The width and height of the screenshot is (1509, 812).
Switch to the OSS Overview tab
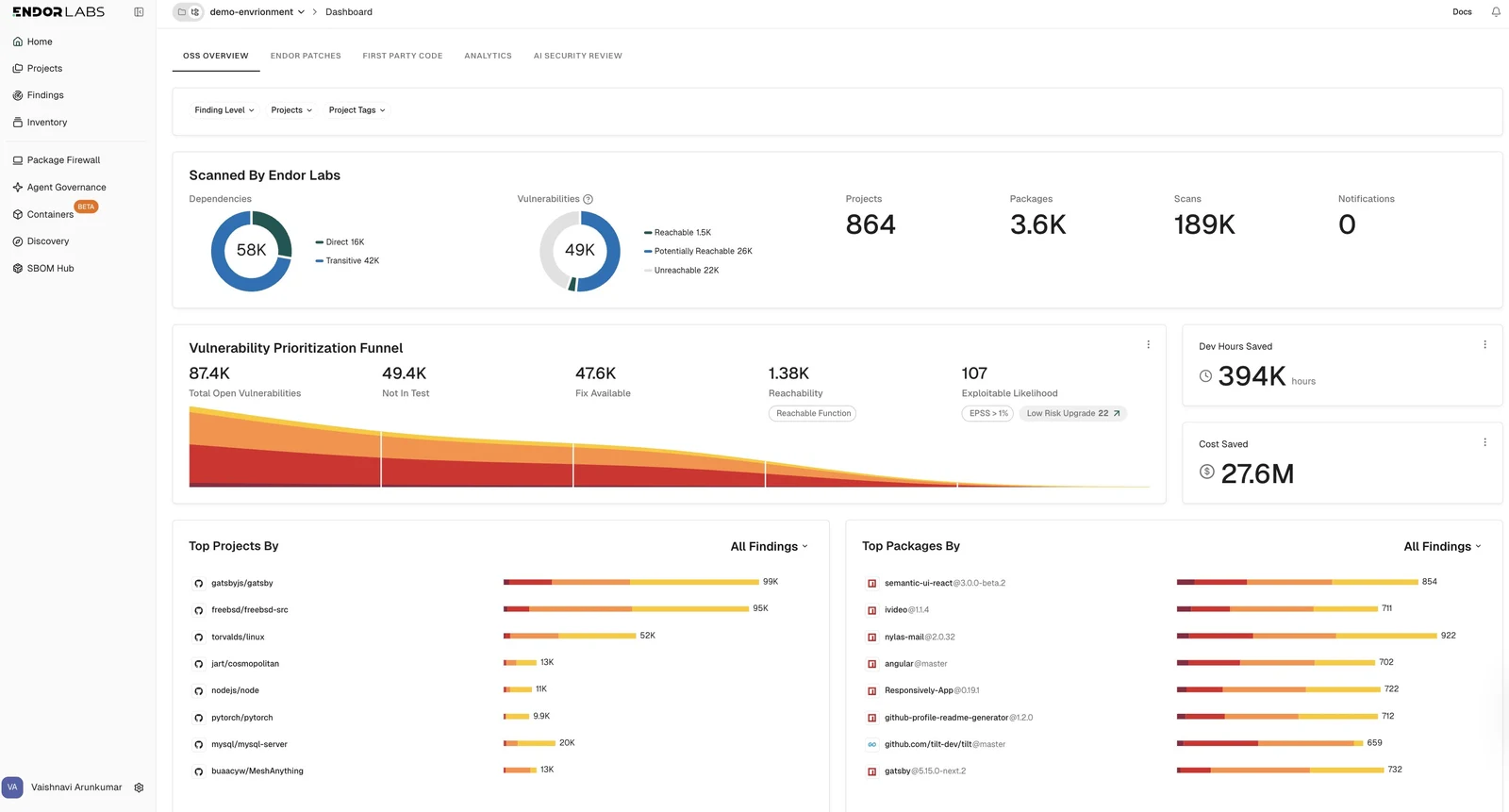pos(216,56)
